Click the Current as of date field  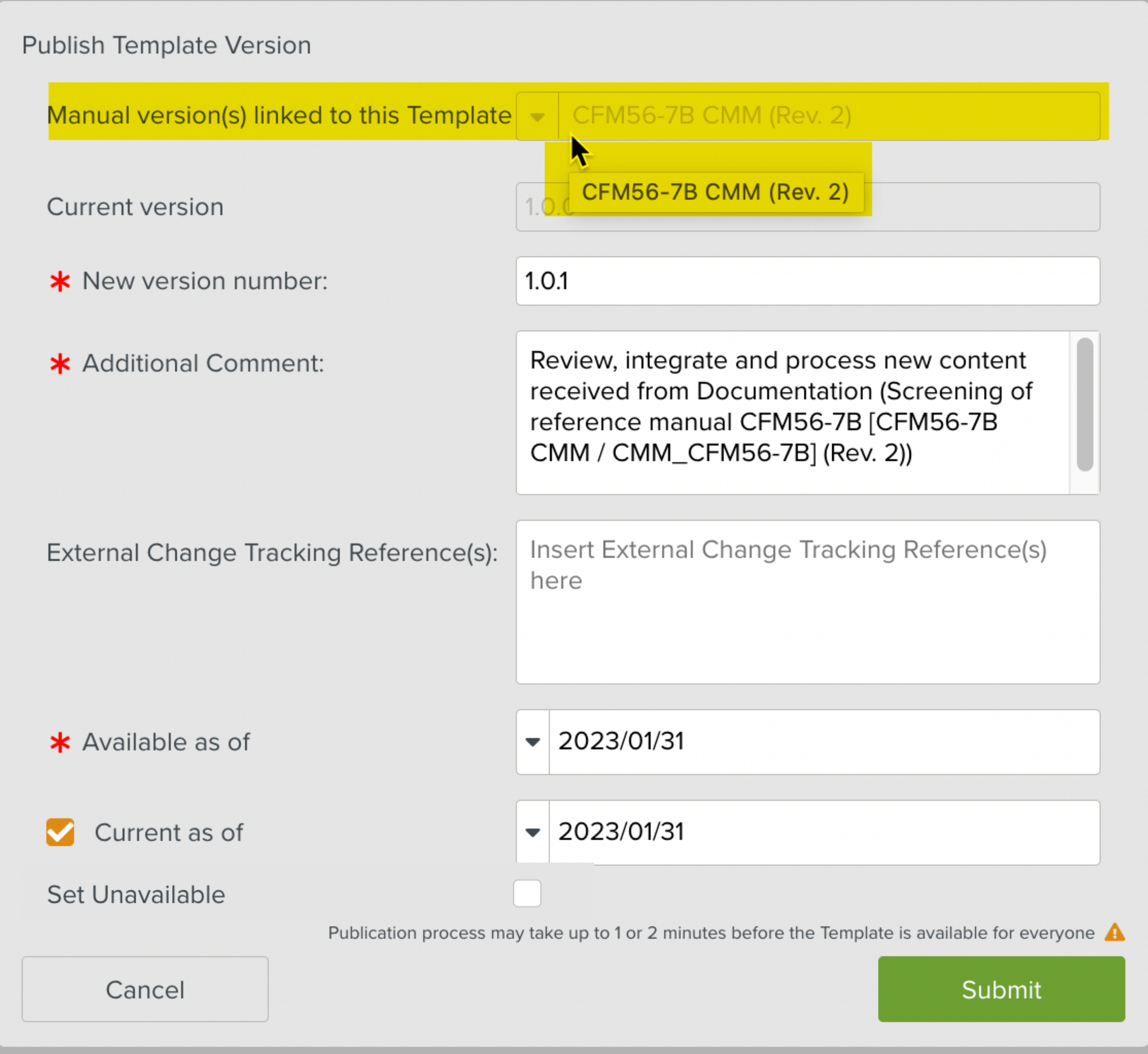[823, 833]
